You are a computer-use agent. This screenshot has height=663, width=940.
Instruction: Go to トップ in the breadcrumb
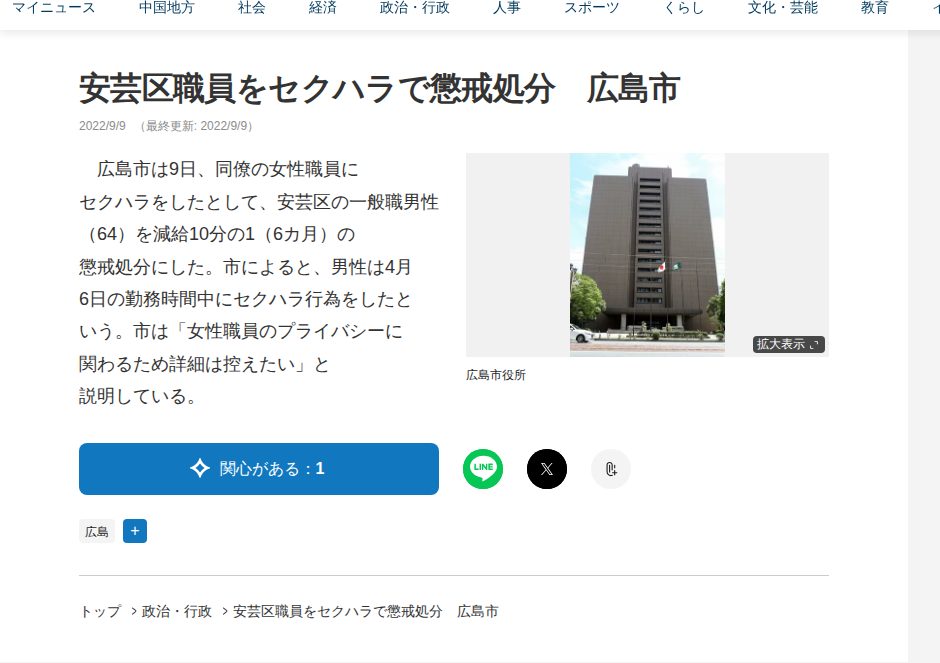(x=100, y=611)
